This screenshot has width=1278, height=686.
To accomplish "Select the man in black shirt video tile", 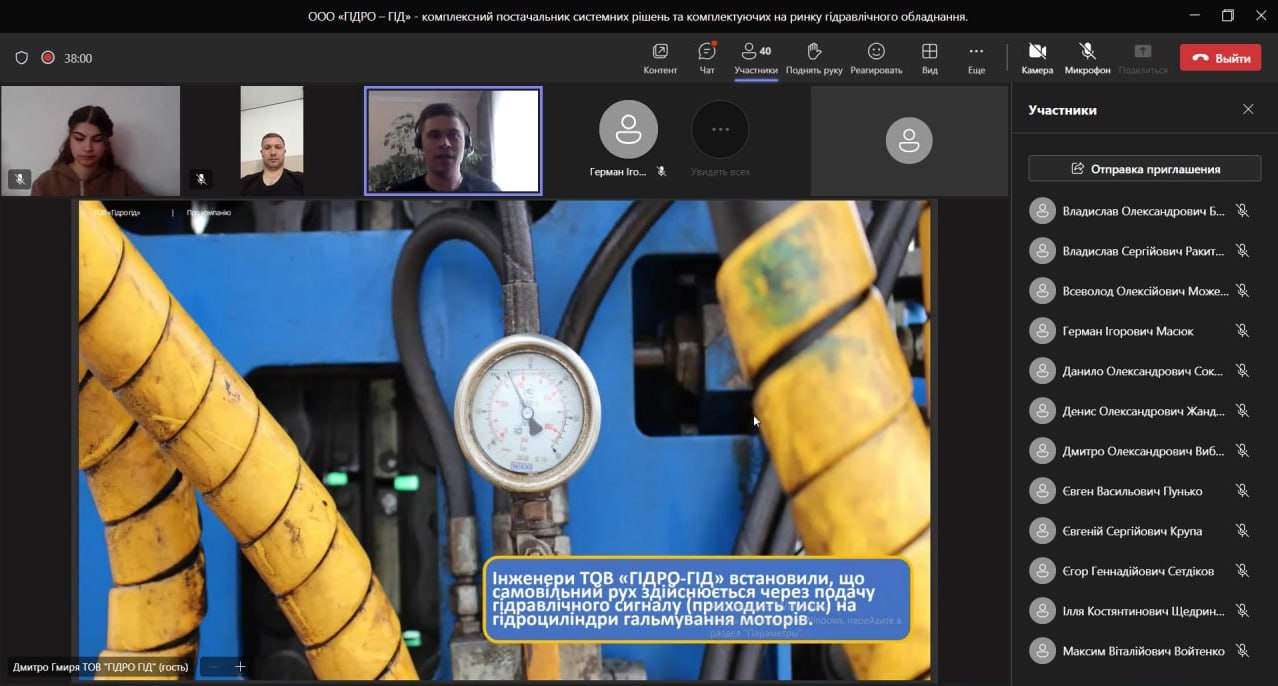I will pyautogui.click(x=272, y=141).
